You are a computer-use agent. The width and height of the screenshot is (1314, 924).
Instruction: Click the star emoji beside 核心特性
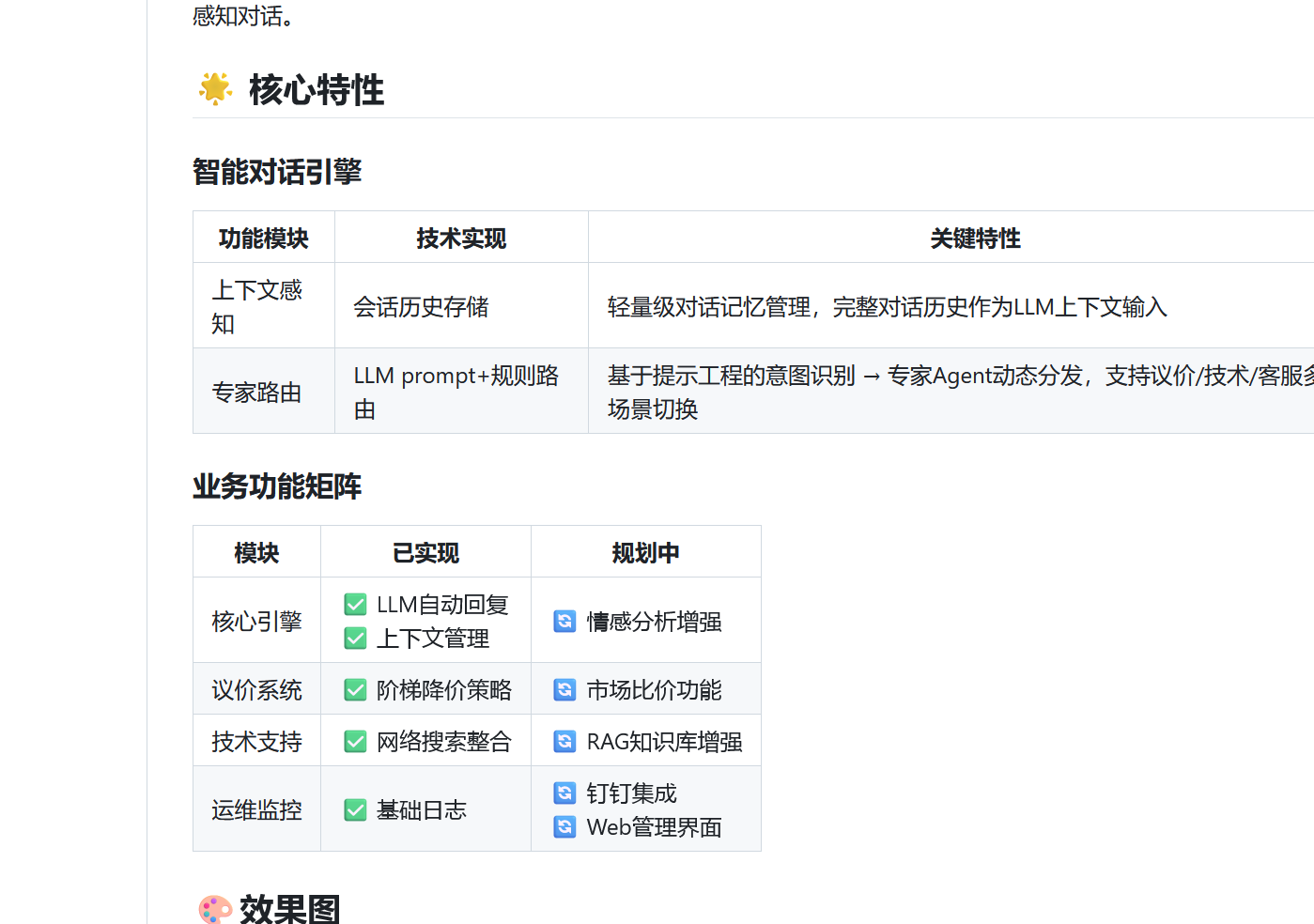pyautogui.click(x=215, y=89)
